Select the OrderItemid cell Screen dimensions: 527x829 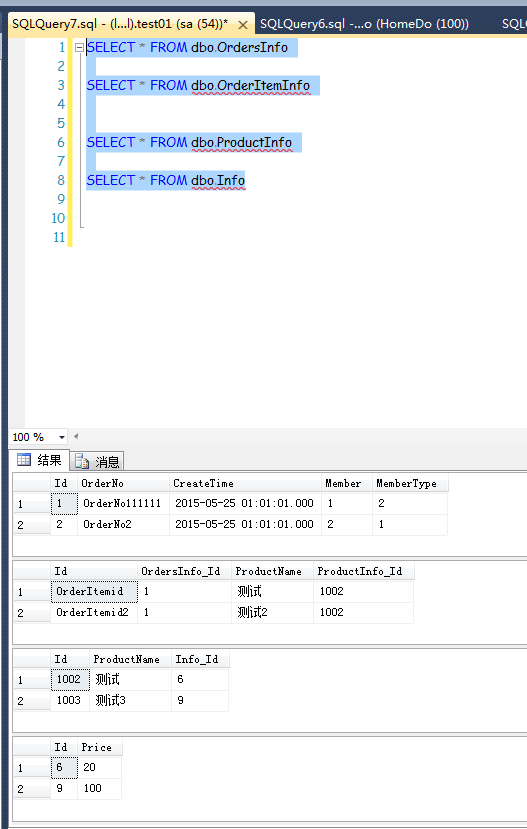point(94,592)
